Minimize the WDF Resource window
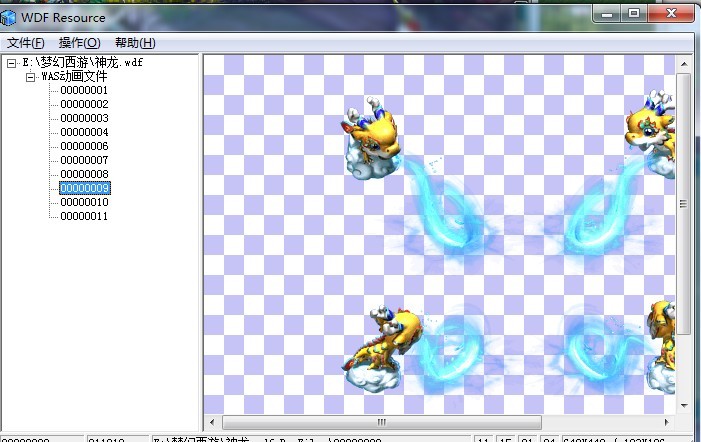 [606, 14]
